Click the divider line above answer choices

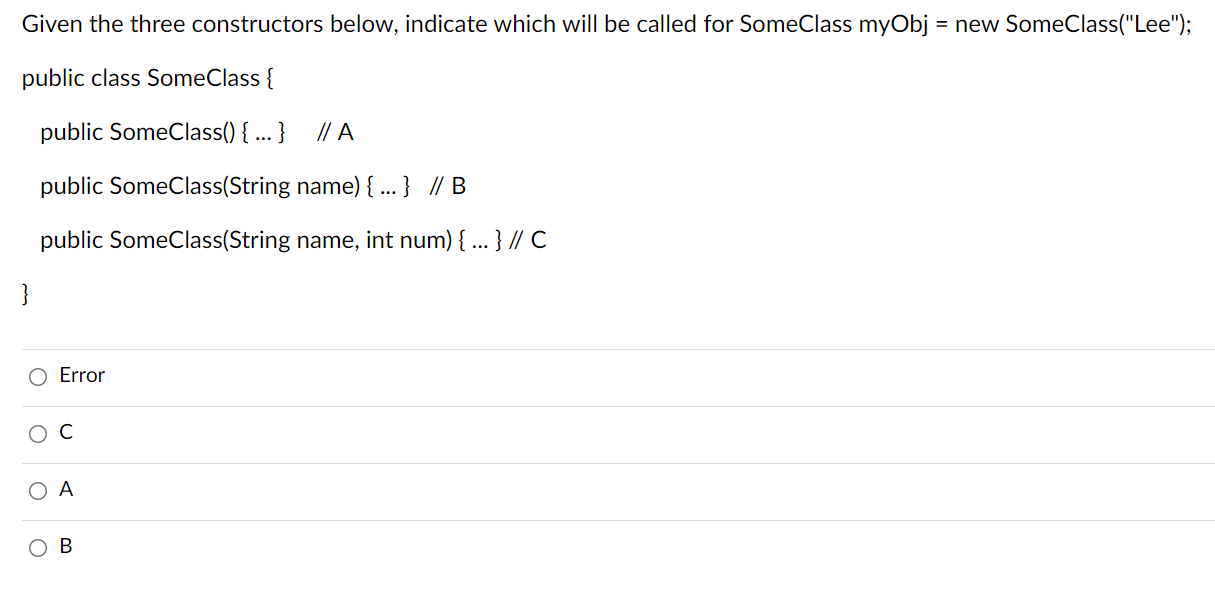pos(607,347)
